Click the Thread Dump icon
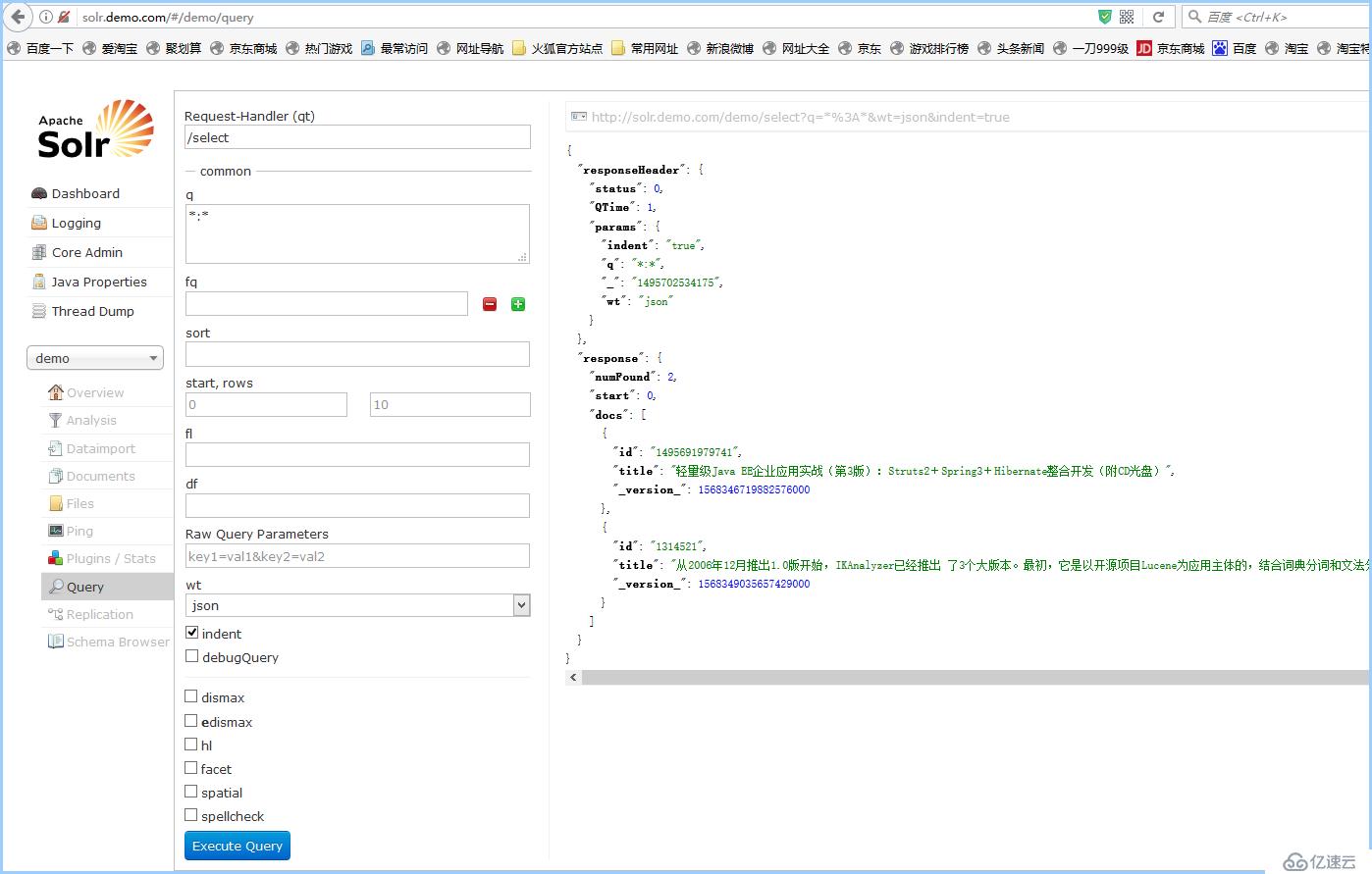1372x874 pixels. [x=39, y=311]
